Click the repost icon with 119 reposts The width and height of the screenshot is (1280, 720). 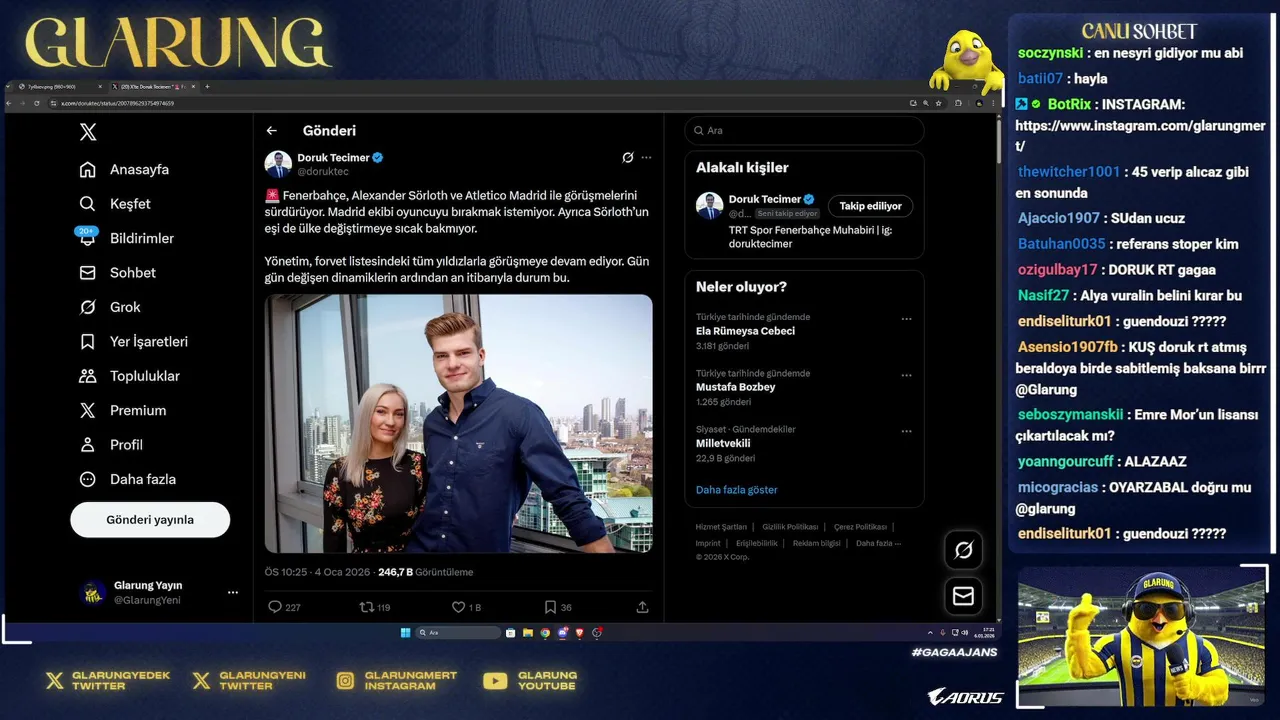(x=367, y=607)
